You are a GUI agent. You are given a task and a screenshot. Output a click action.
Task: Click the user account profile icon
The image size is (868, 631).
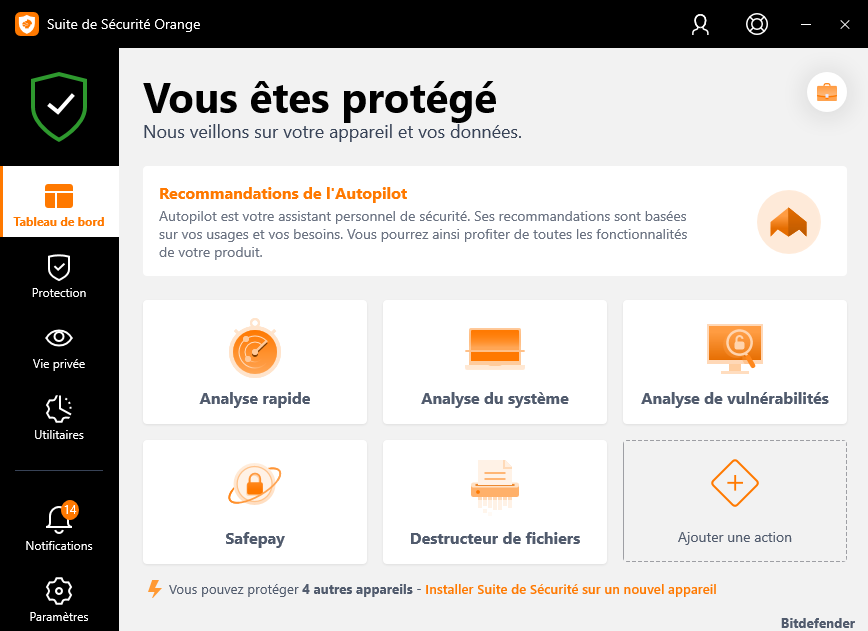pyautogui.click(x=700, y=24)
